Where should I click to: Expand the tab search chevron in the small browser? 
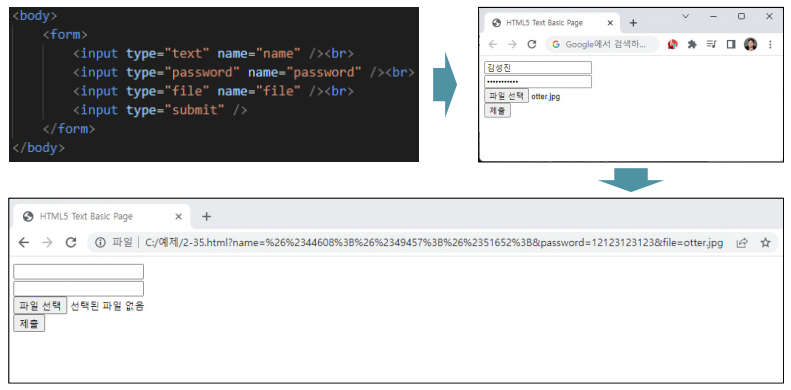[x=685, y=16]
